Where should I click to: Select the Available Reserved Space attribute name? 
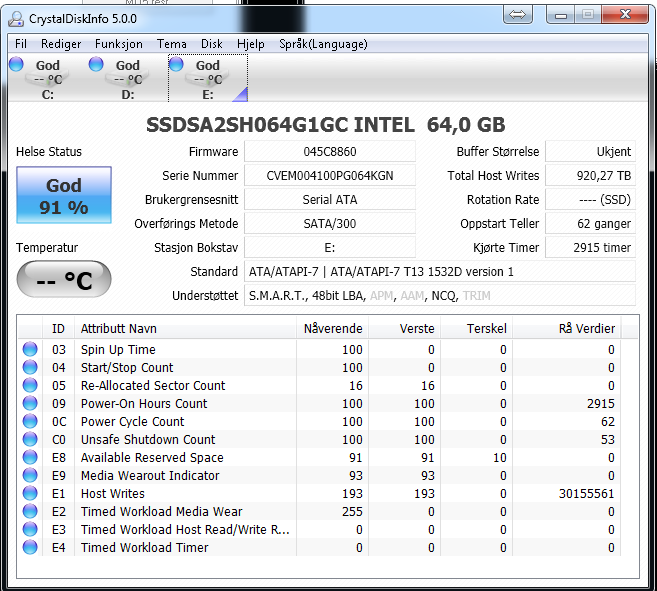click(152, 457)
